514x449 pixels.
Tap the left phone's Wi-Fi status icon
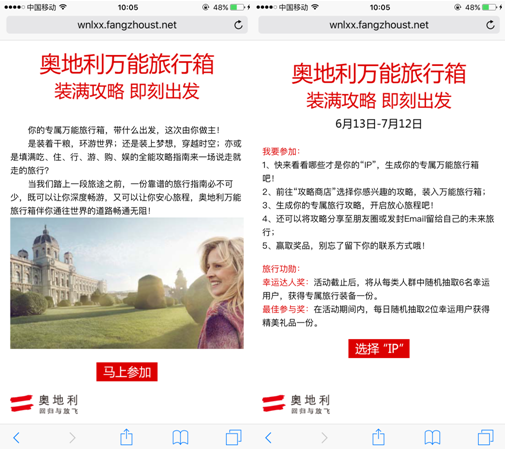click(63, 7)
